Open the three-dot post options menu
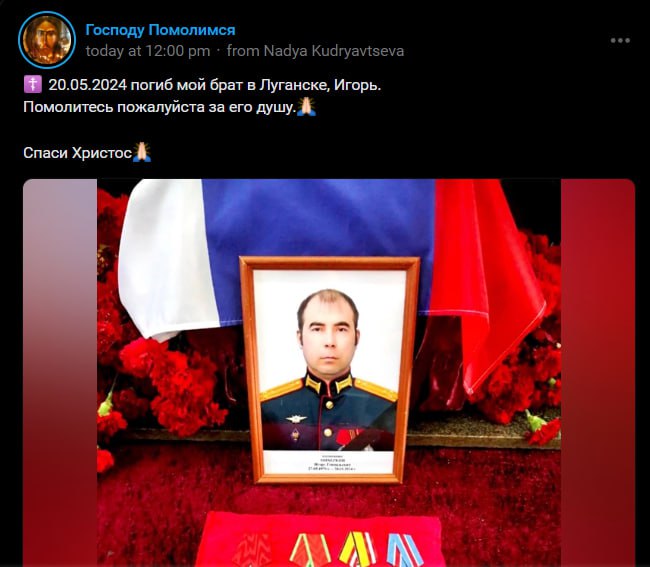 (620, 40)
